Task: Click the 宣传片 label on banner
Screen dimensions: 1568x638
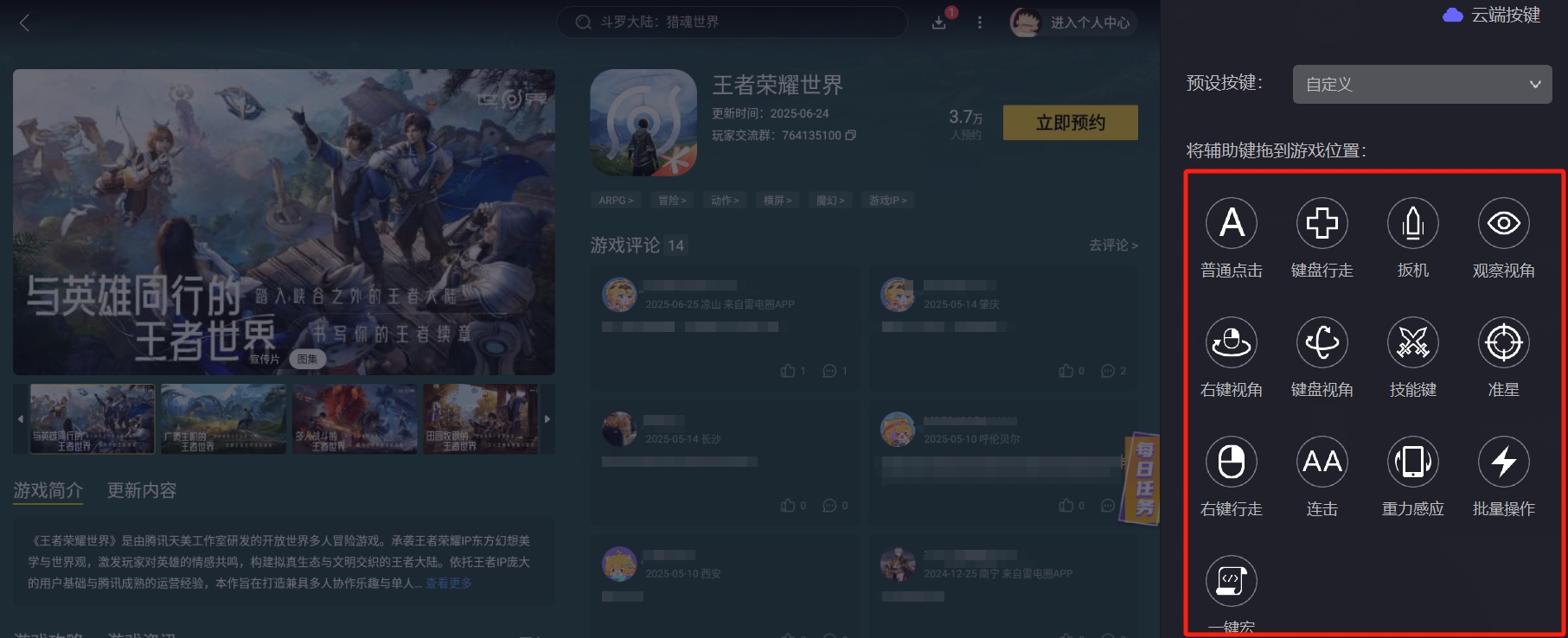Action: pyautogui.click(x=265, y=359)
